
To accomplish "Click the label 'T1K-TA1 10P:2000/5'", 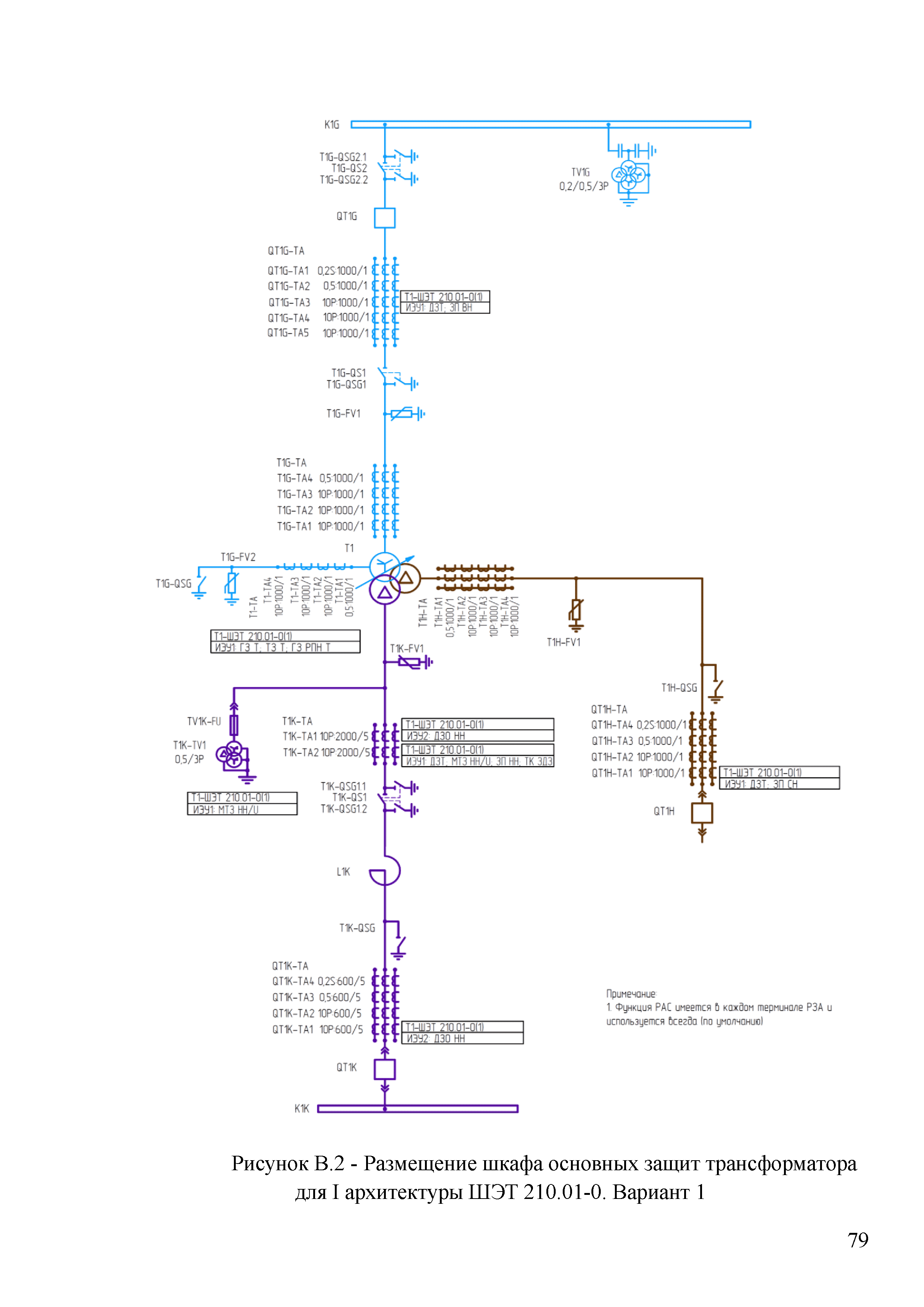I will 326,737.
